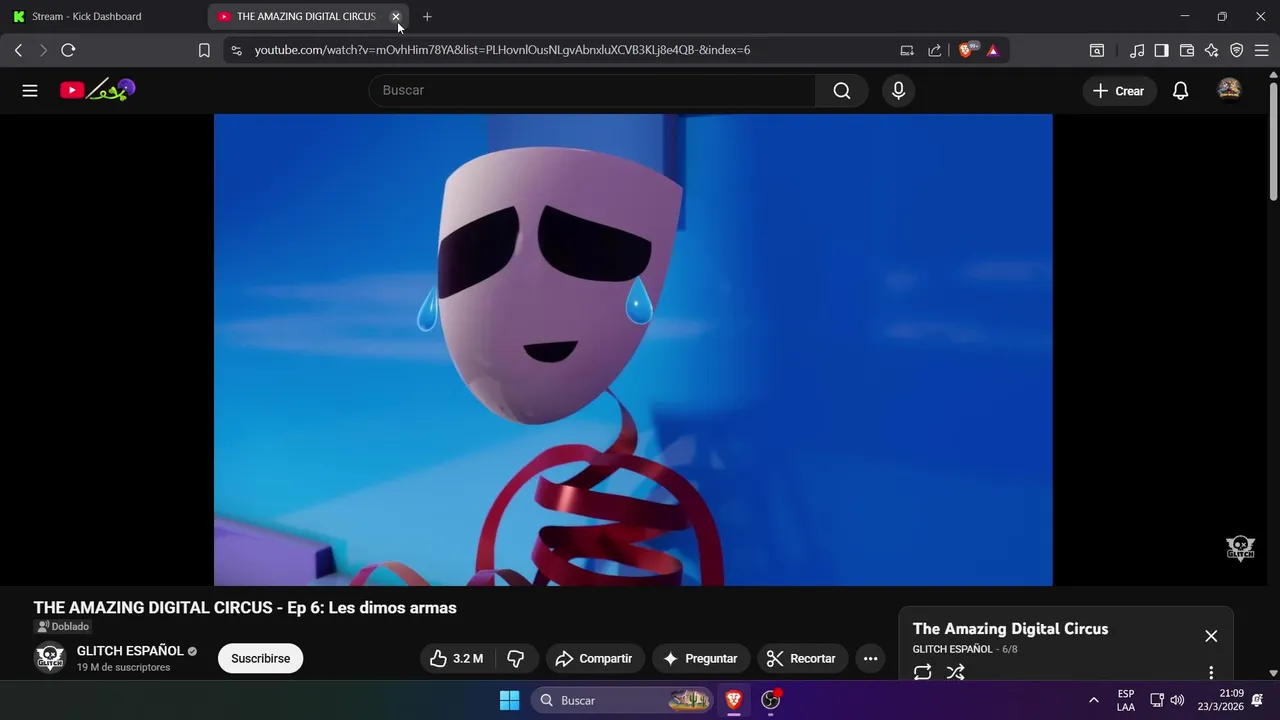The image size is (1280, 720).
Task: Open GLITCH ESPAÑOL channel name link
Action: click(x=130, y=651)
